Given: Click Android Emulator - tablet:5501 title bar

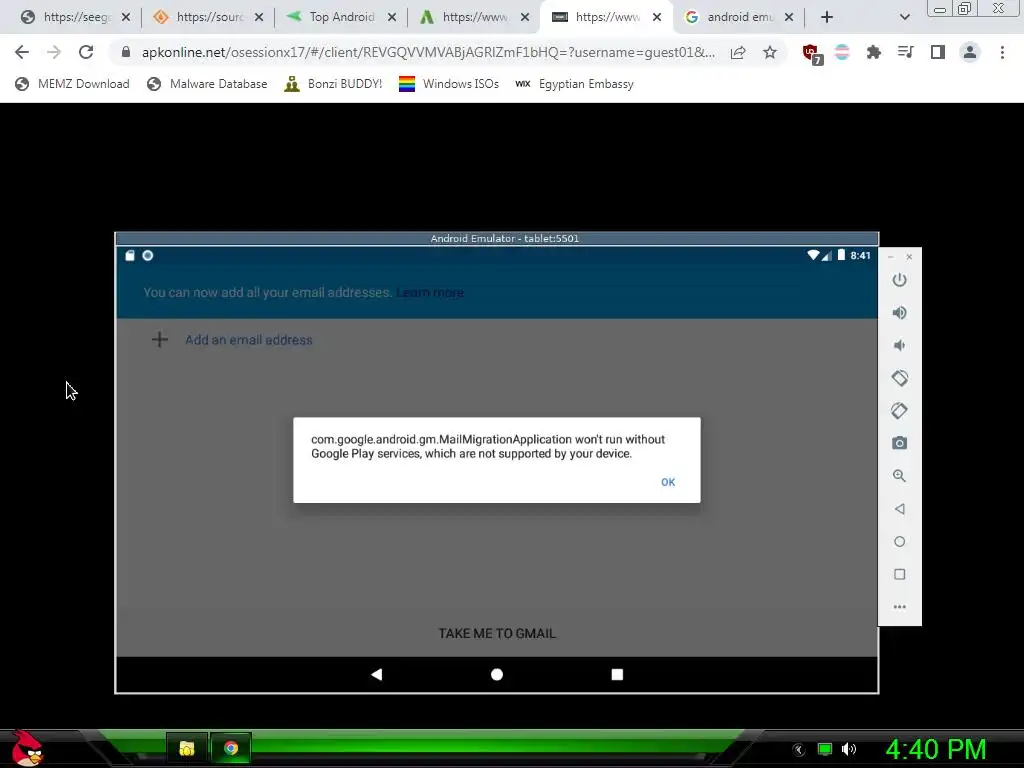Looking at the screenshot, I should (497, 238).
